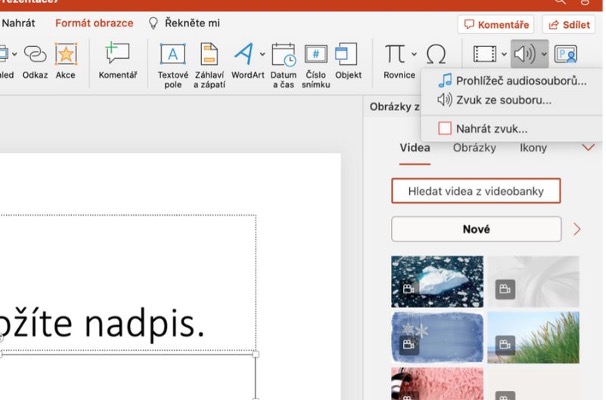Open Záhlaví a zápatí settings

coord(209,65)
